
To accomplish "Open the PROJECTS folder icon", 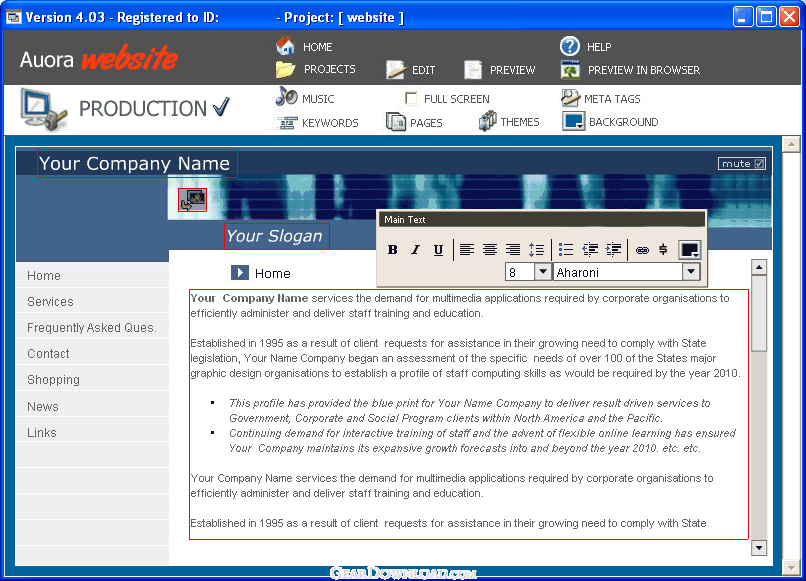I will coord(285,69).
